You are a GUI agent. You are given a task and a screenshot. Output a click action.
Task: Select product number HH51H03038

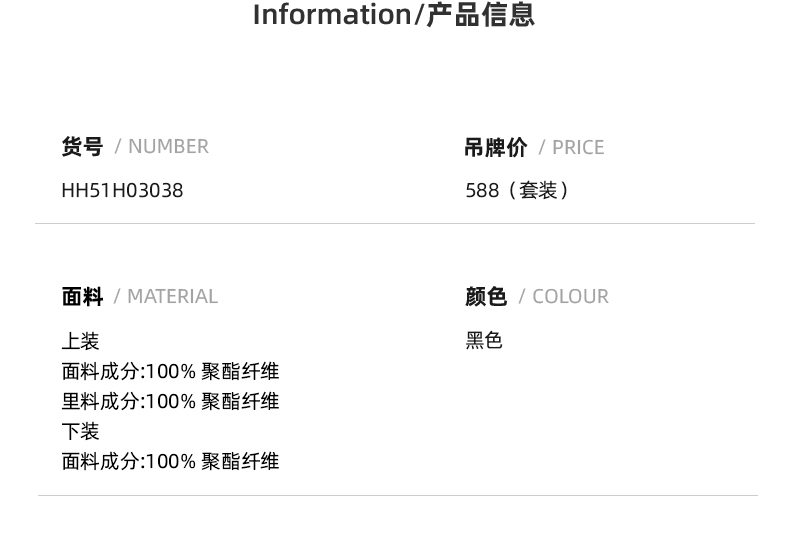point(122,190)
